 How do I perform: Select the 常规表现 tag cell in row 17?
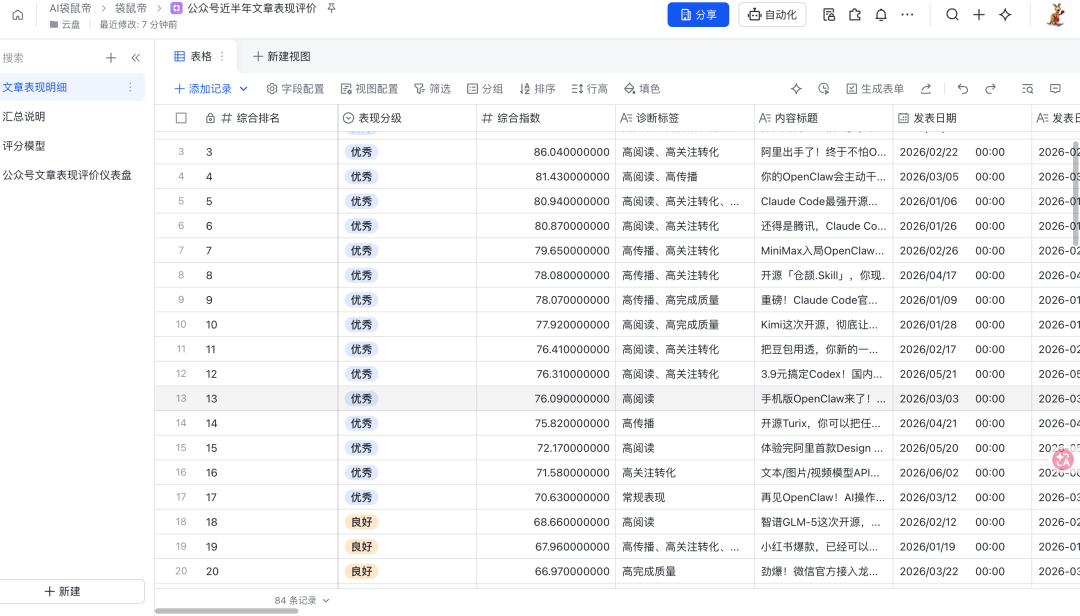[685, 497]
